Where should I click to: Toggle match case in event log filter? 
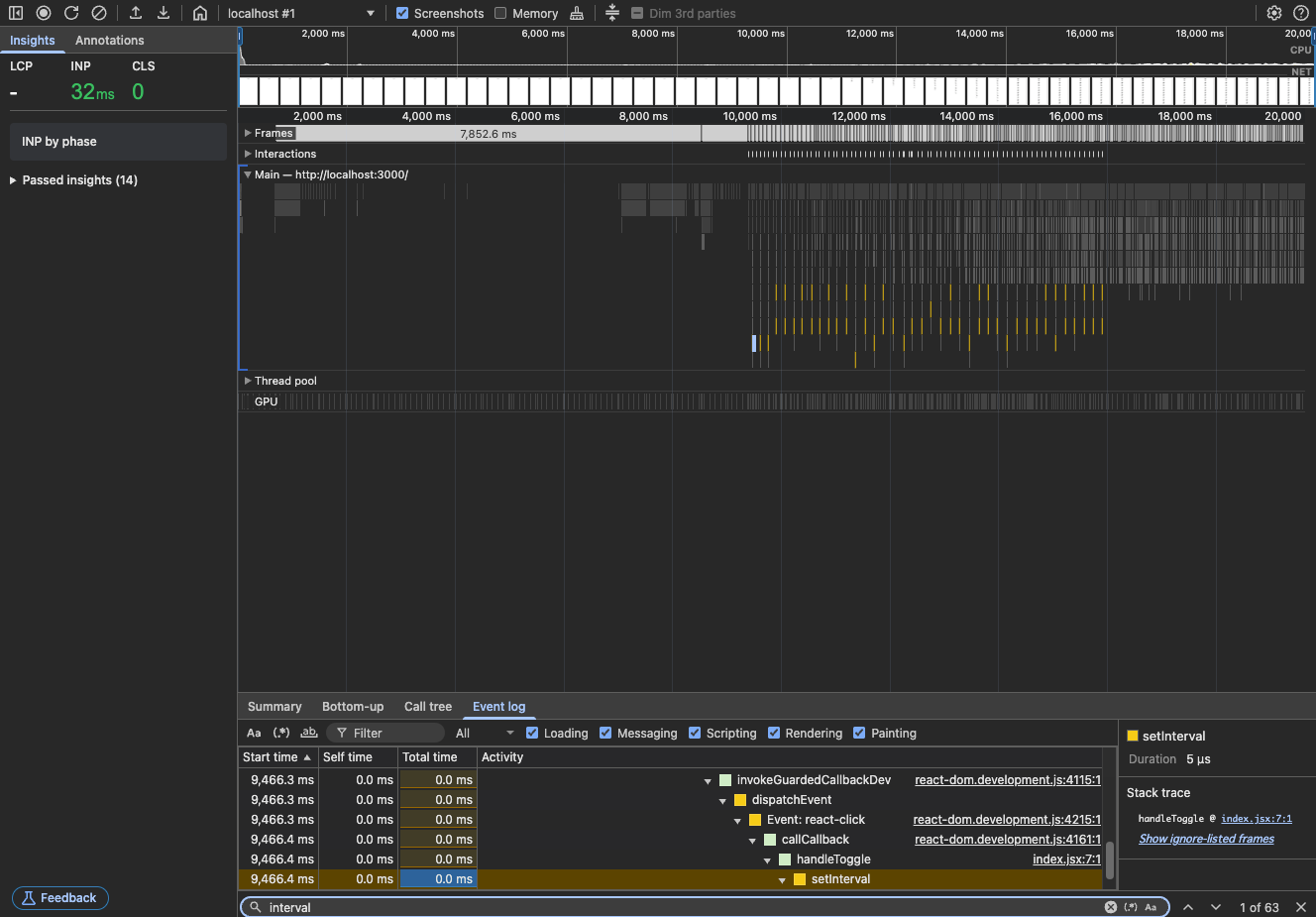[254, 733]
